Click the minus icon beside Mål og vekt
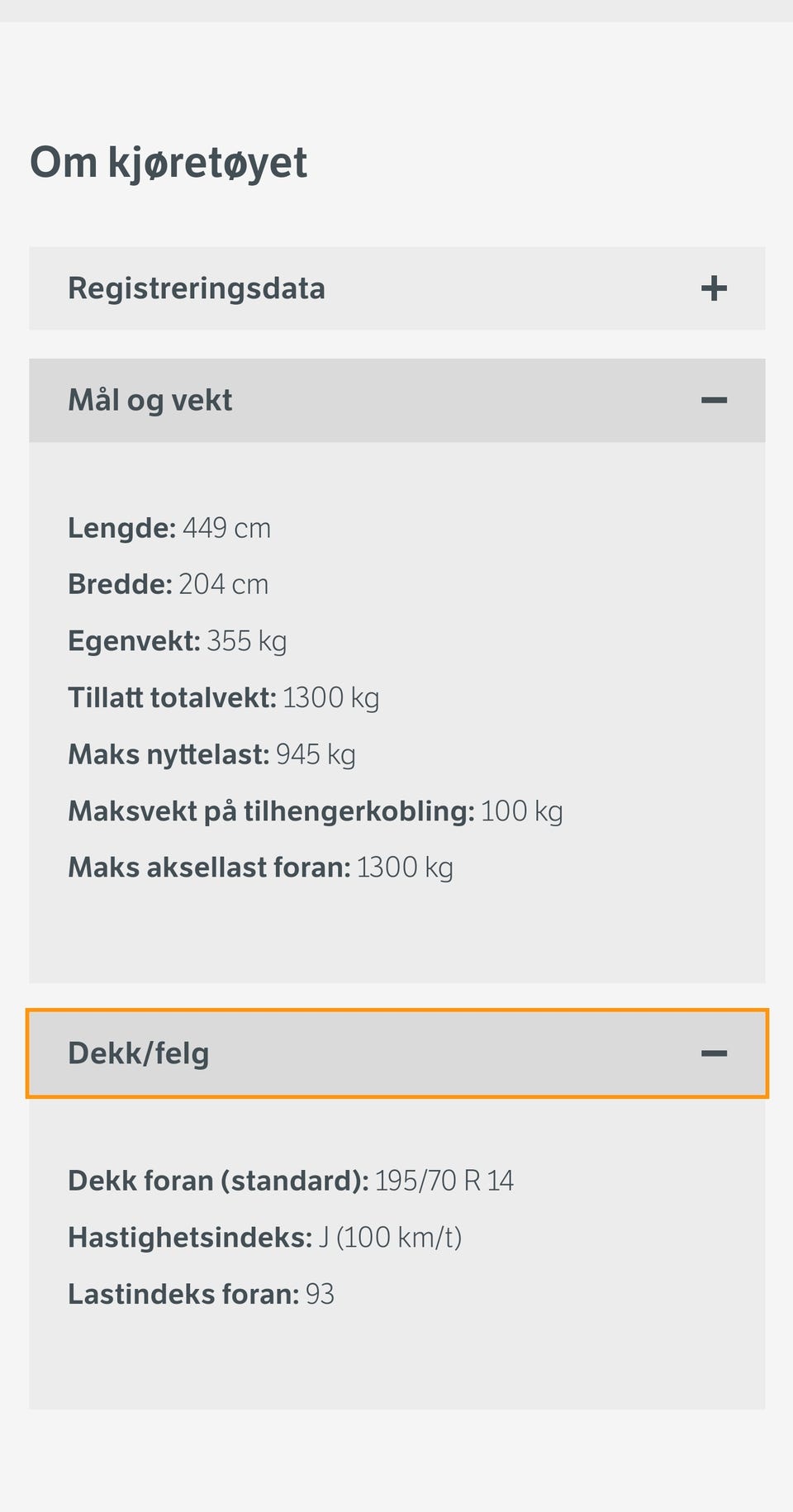 (x=714, y=401)
